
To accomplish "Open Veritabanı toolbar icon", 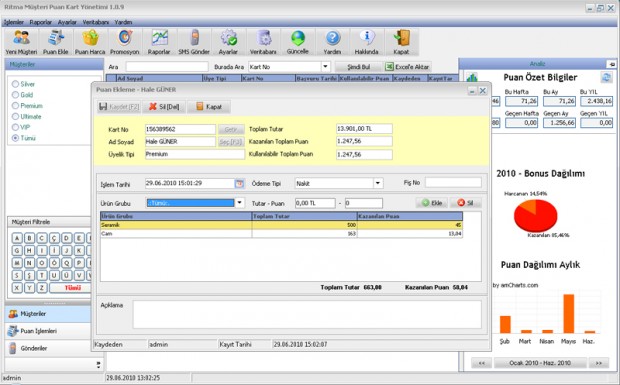I will pyautogui.click(x=263, y=42).
